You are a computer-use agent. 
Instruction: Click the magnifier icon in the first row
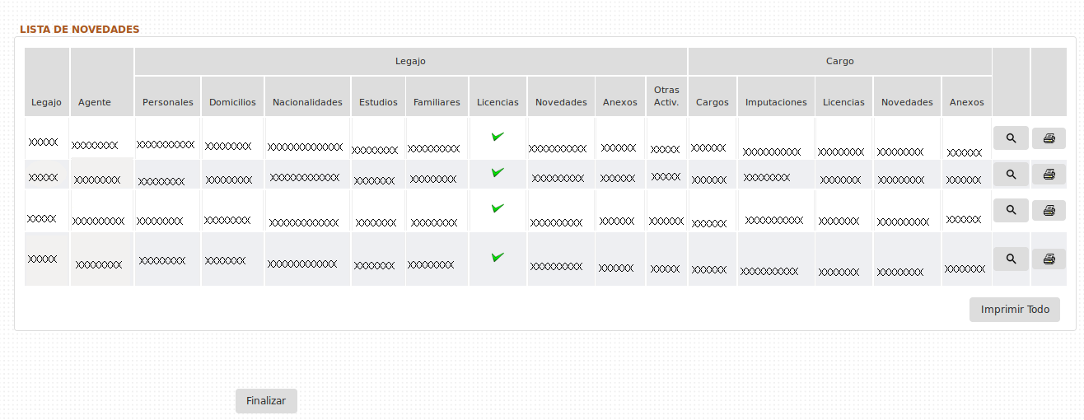[1010, 138]
